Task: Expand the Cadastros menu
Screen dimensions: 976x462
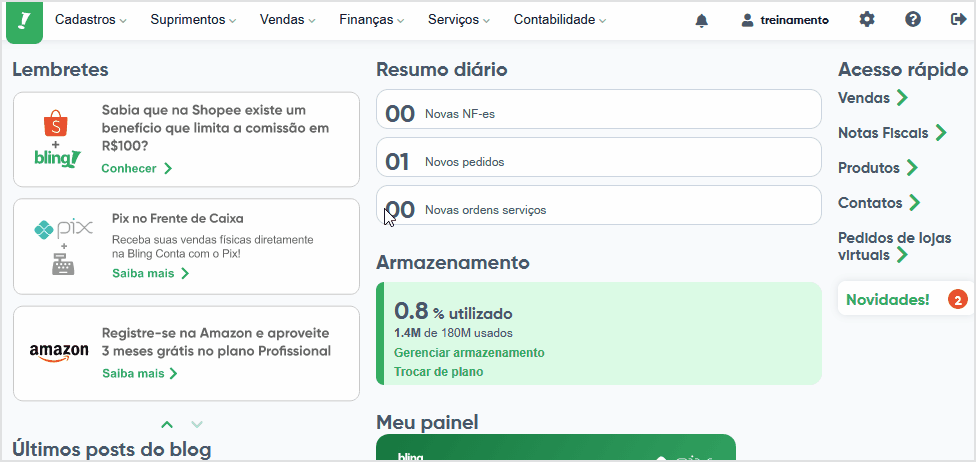Action: (x=91, y=20)
